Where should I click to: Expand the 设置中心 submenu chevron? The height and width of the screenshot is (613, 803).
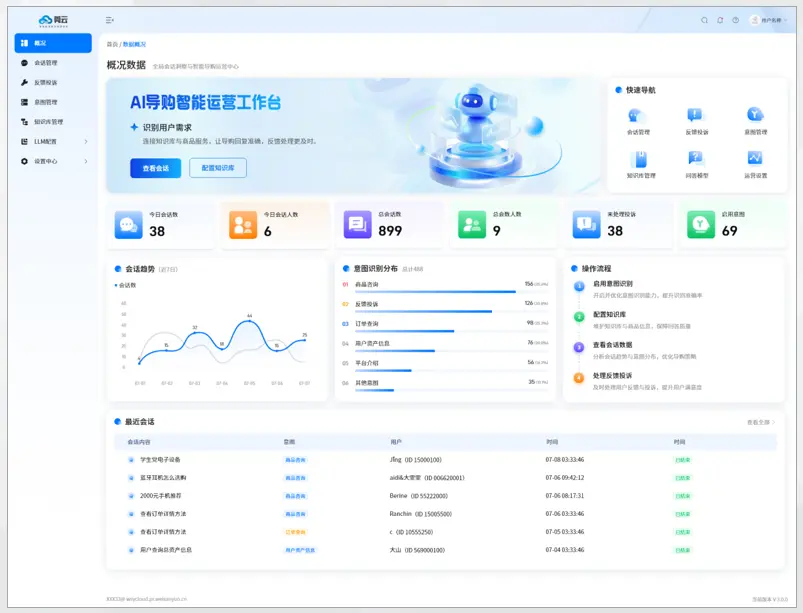click(86, 161)
